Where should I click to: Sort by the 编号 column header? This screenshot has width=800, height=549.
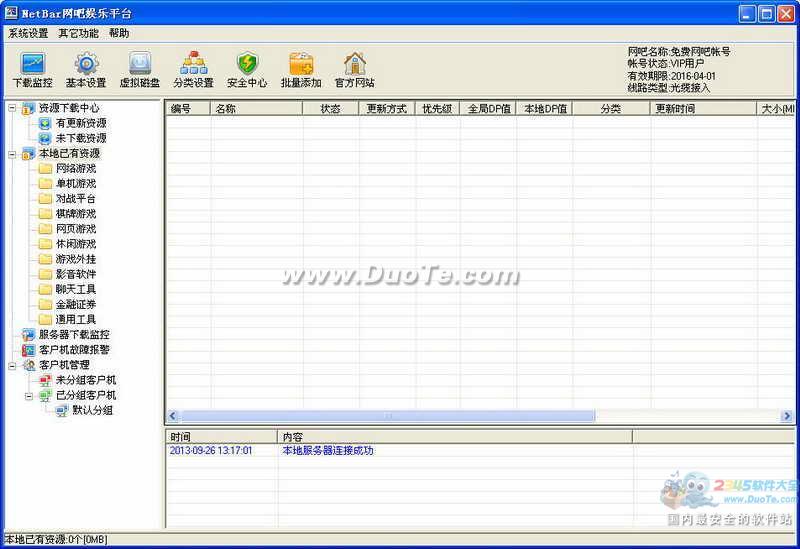188,108
